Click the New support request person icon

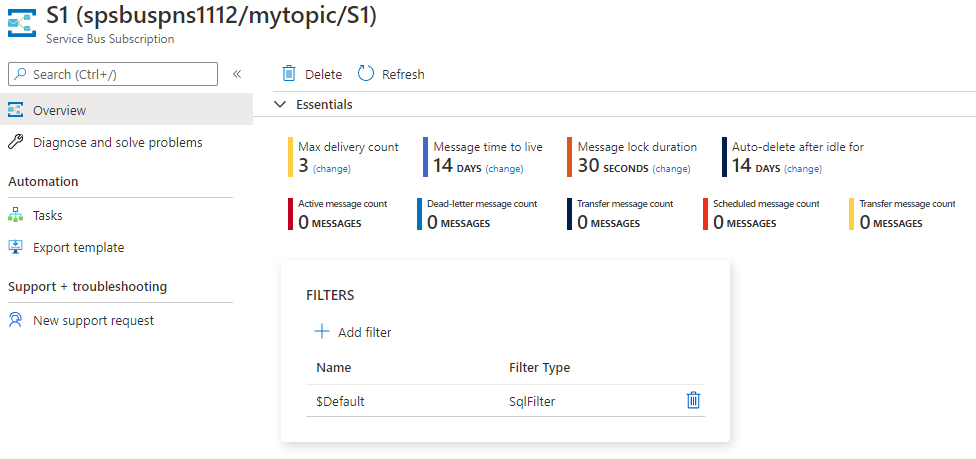15,321
